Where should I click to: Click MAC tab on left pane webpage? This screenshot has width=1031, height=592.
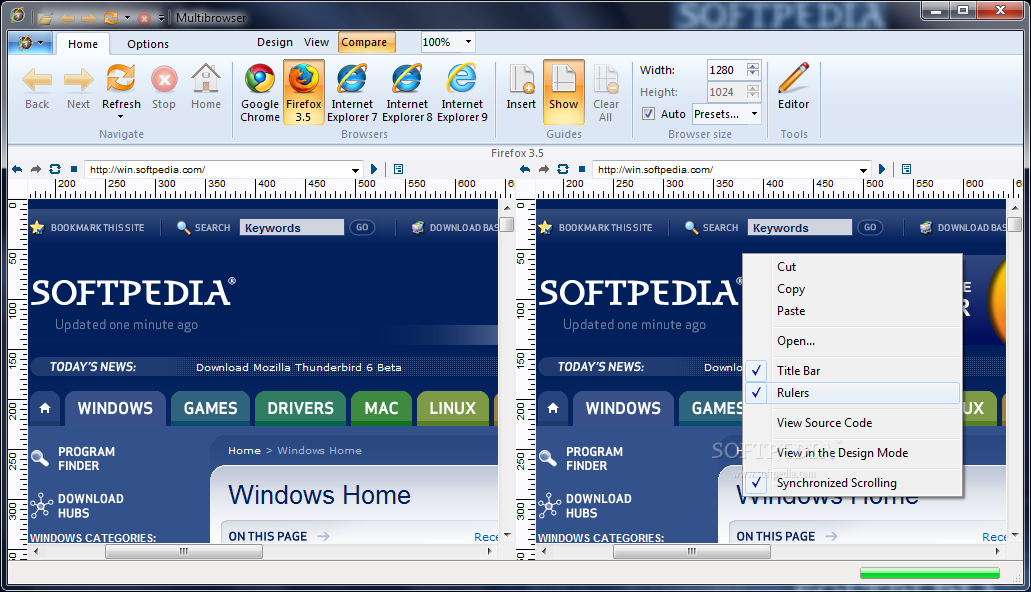(x=381, y=408)
